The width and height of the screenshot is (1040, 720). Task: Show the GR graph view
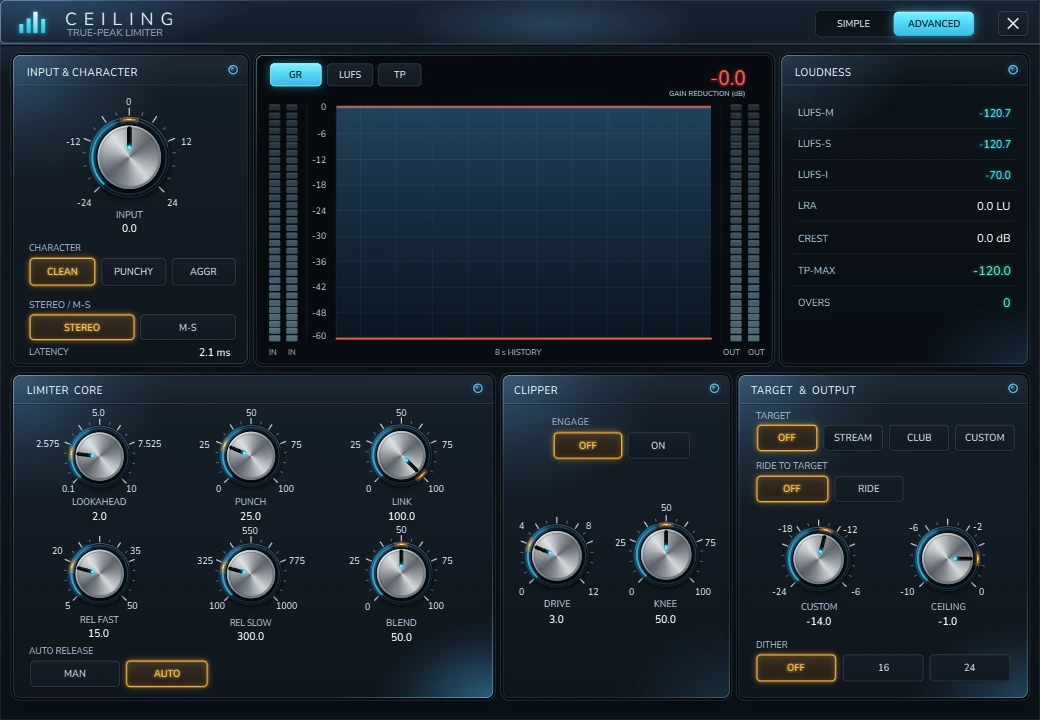coord(296,74)
